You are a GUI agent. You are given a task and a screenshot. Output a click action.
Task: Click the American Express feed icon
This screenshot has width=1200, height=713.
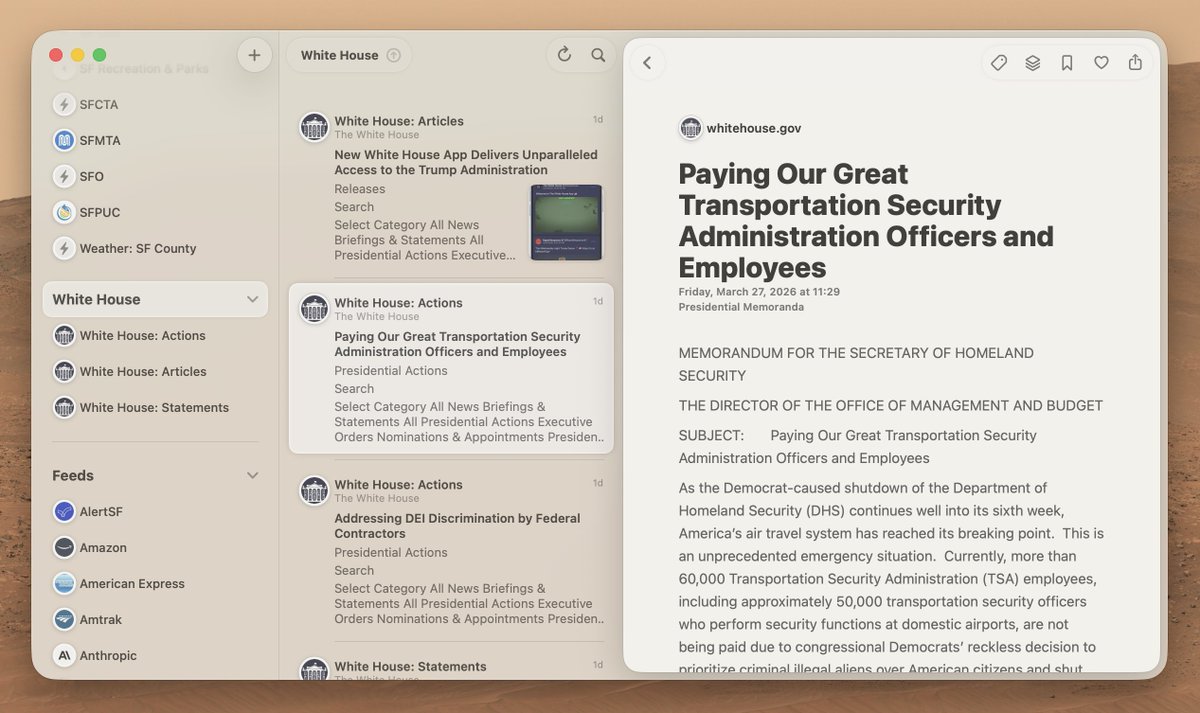coord(64,583)
